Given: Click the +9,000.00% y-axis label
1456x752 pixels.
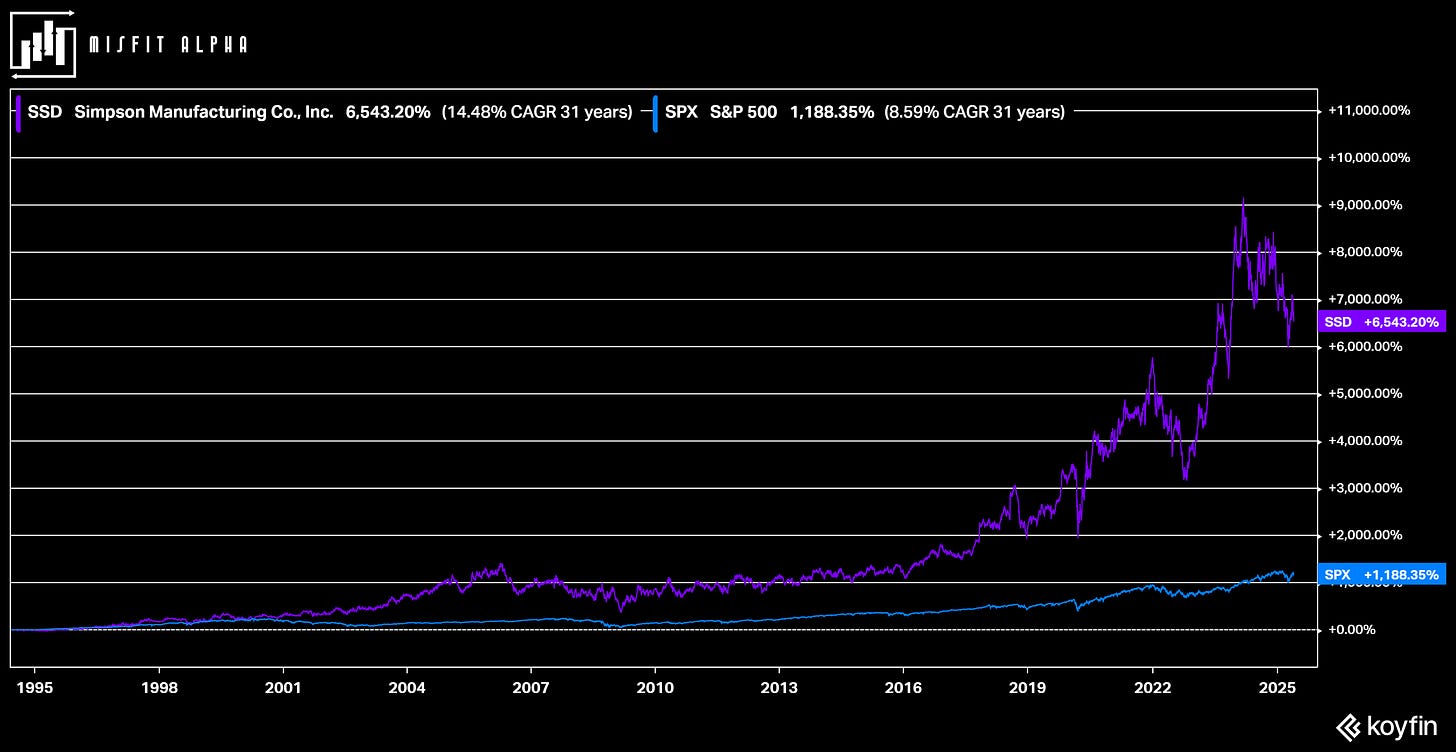Looking at the screenshot, I should coord(1366,205).
